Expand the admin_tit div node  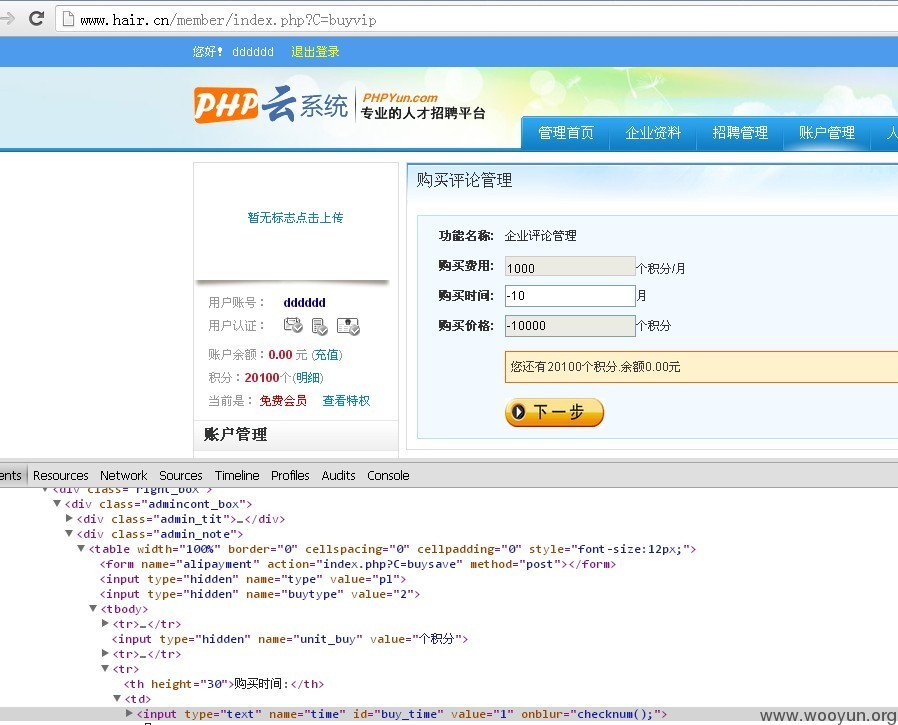[69, 518]
